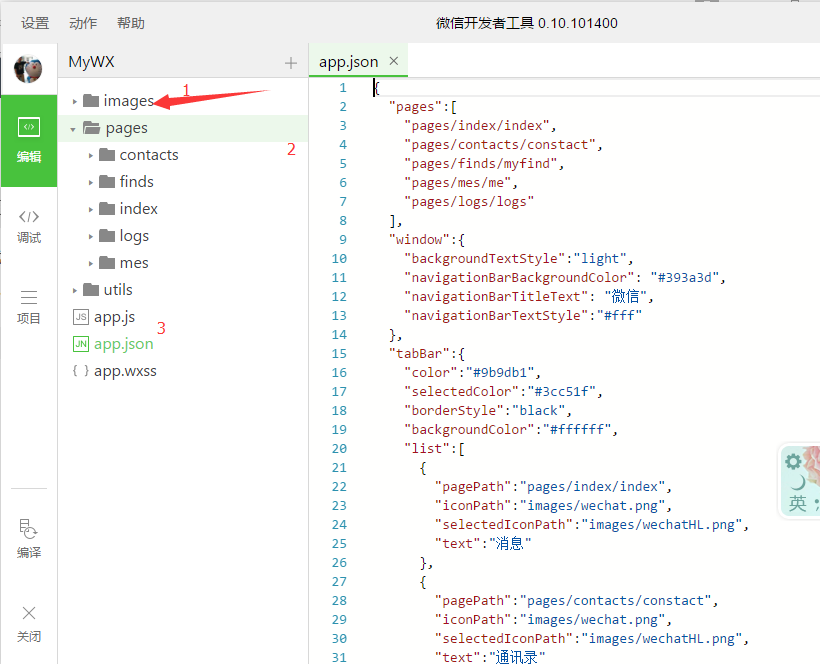Select the contacts folder name
This screenshot has width=820, height=664.
149,155
